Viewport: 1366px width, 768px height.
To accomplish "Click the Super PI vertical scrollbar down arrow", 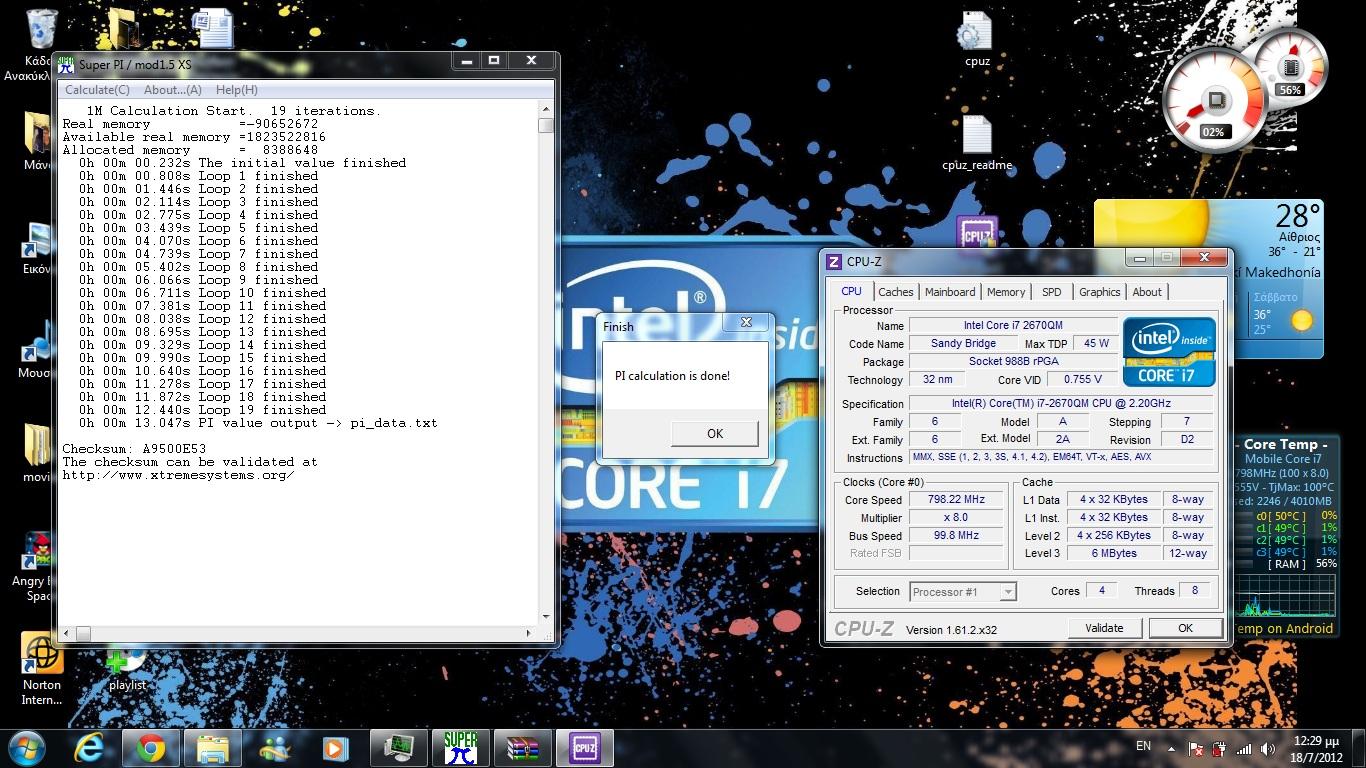I will pos(546,617).
